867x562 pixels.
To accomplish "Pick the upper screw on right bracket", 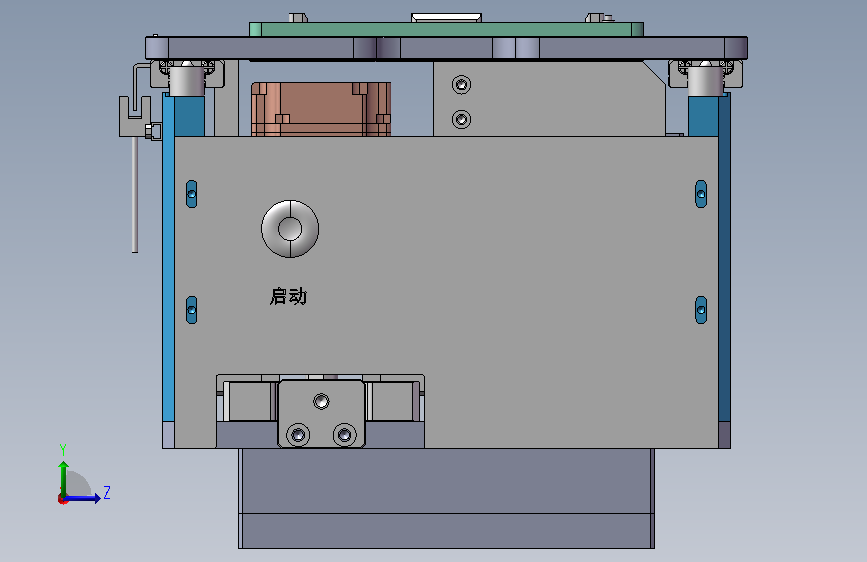I will tap(461, 85).
